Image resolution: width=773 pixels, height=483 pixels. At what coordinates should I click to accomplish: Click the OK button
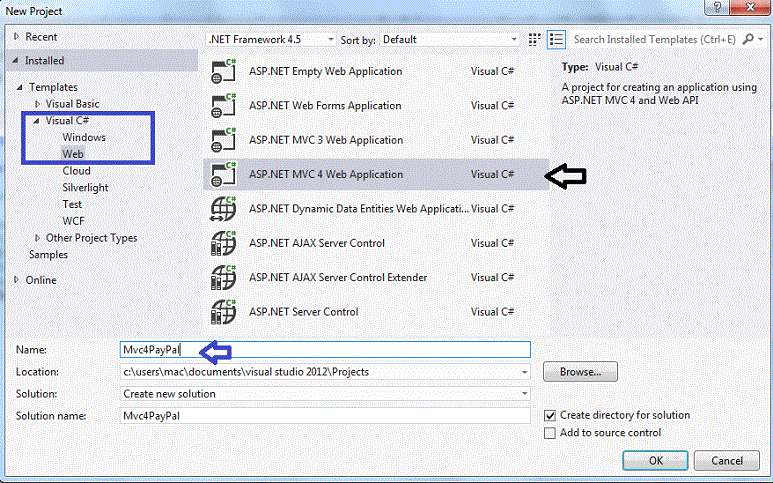655,461
